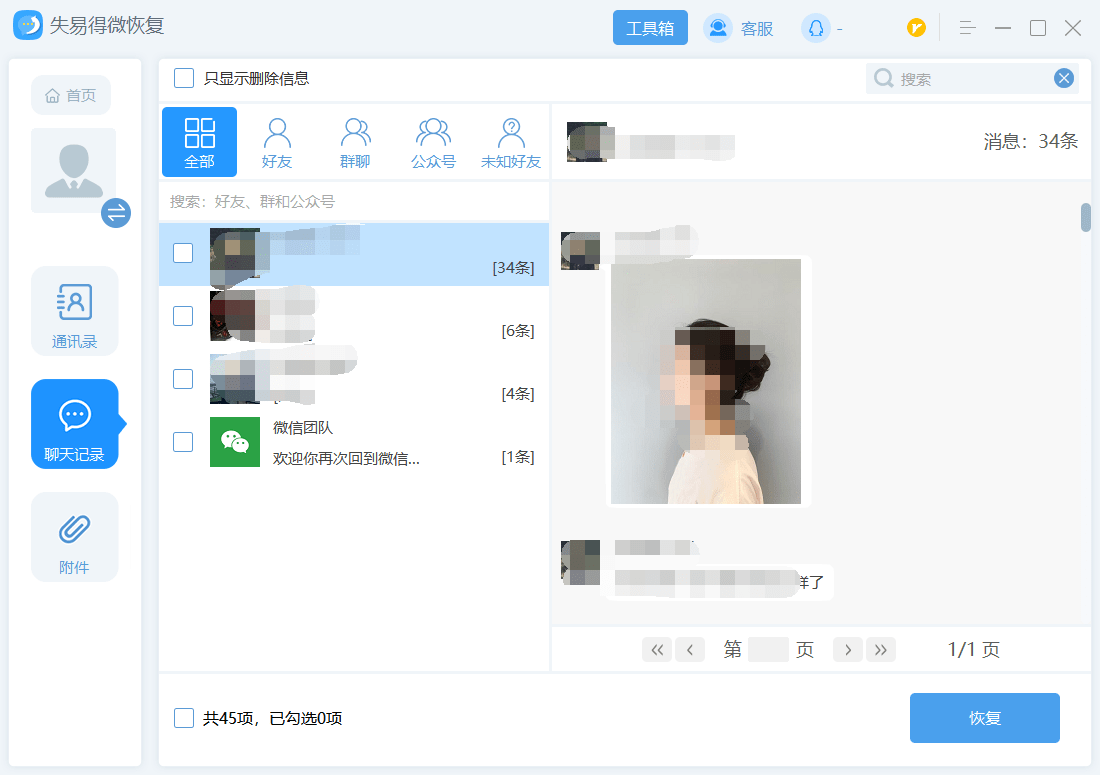
Task: Click the text message ending in 了
Action: tap(719, 582)
